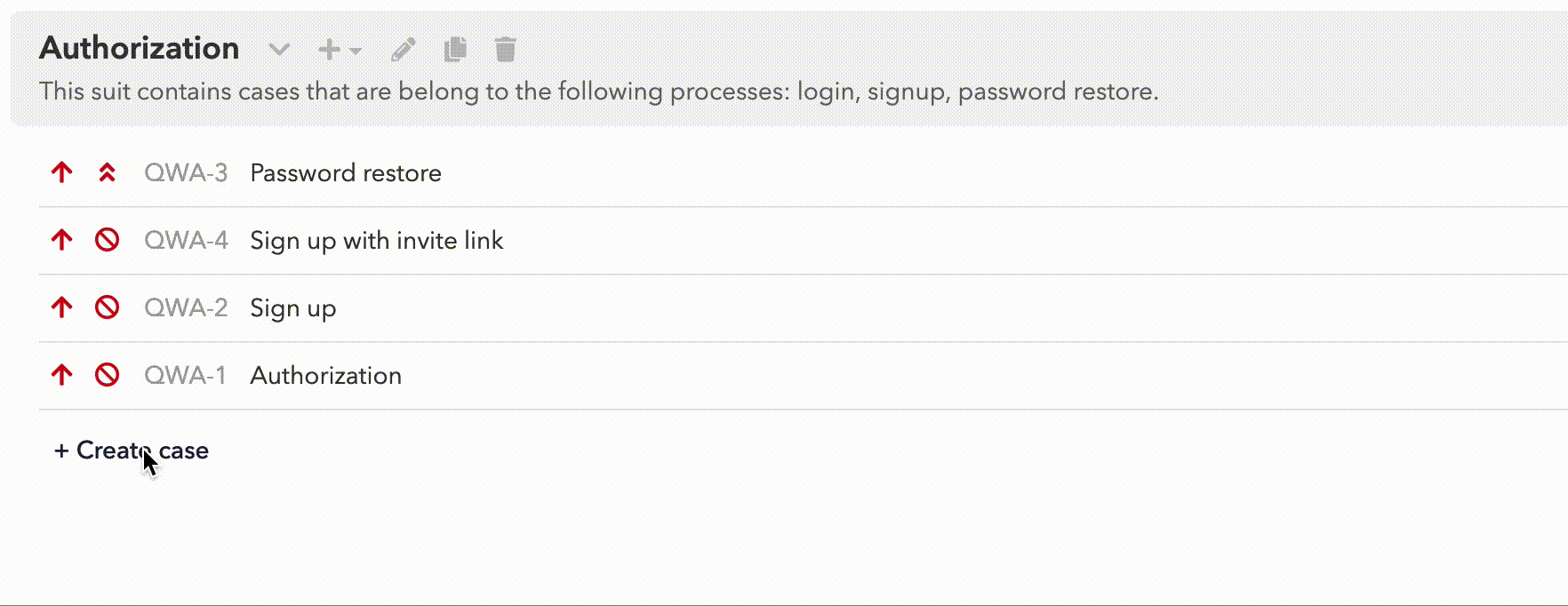
Task: Select the Password restore test case
Action: tap(346, 172)
